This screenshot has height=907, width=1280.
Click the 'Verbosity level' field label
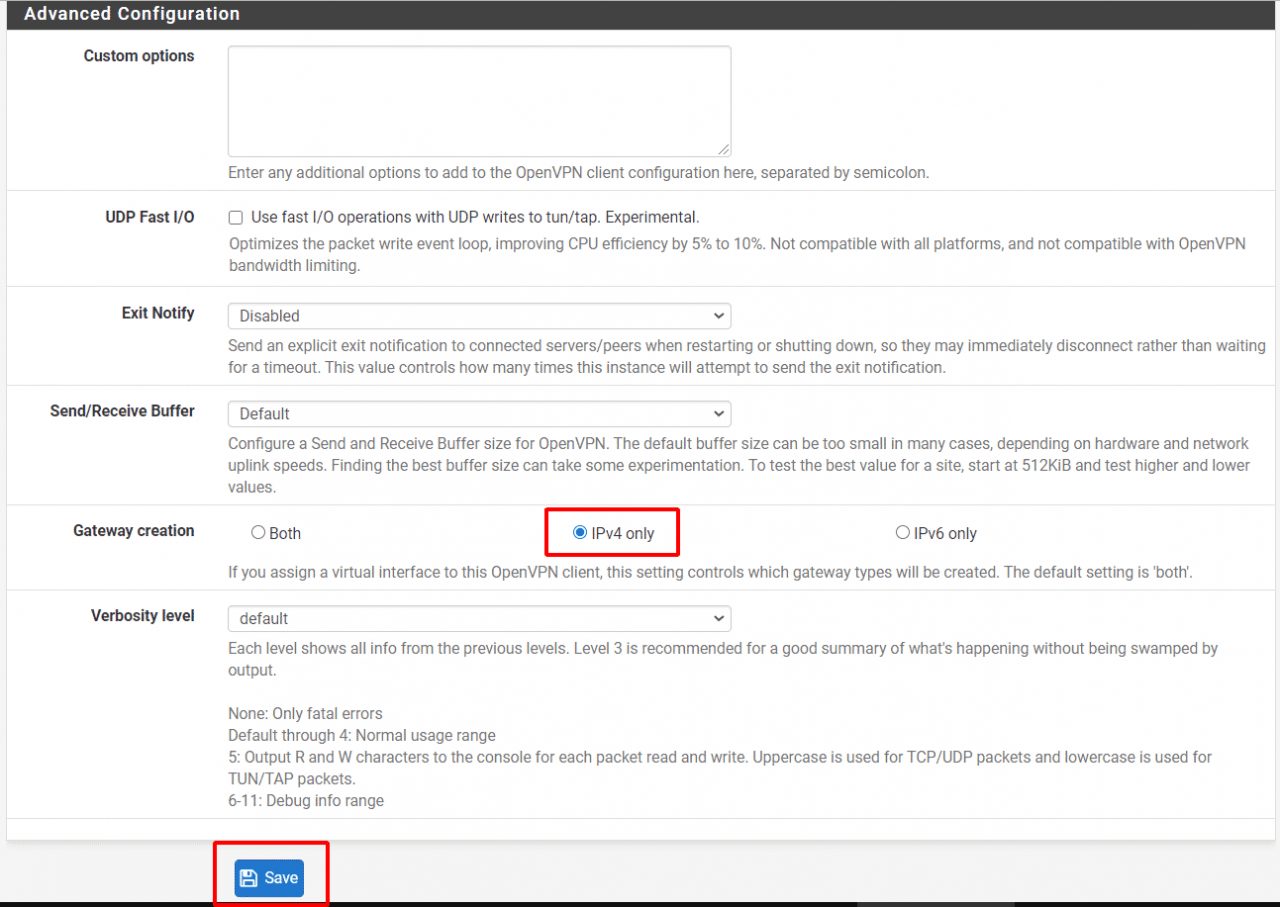pyautogui.click(x=142, y=616)
